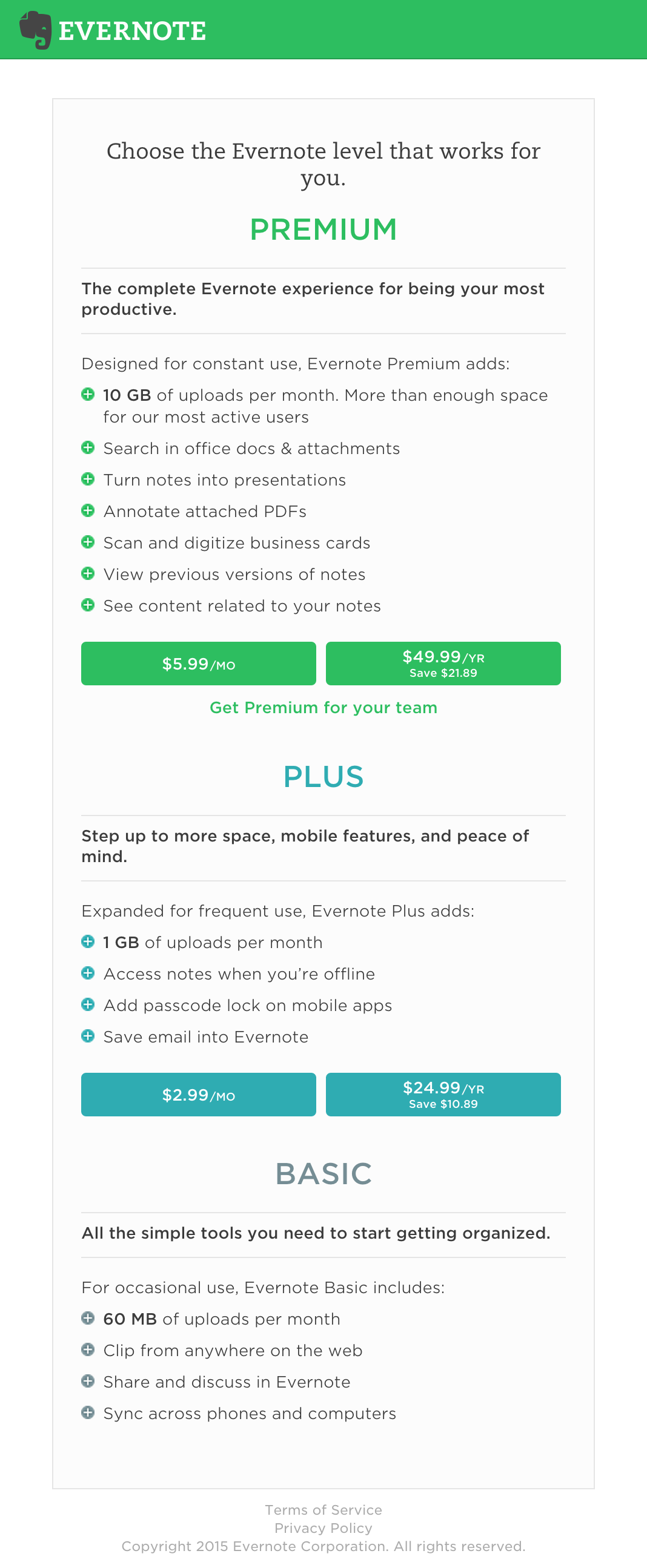Select Plus yearly $24.99 plan
The image size is (647, 1568).
pos(443,1095)
